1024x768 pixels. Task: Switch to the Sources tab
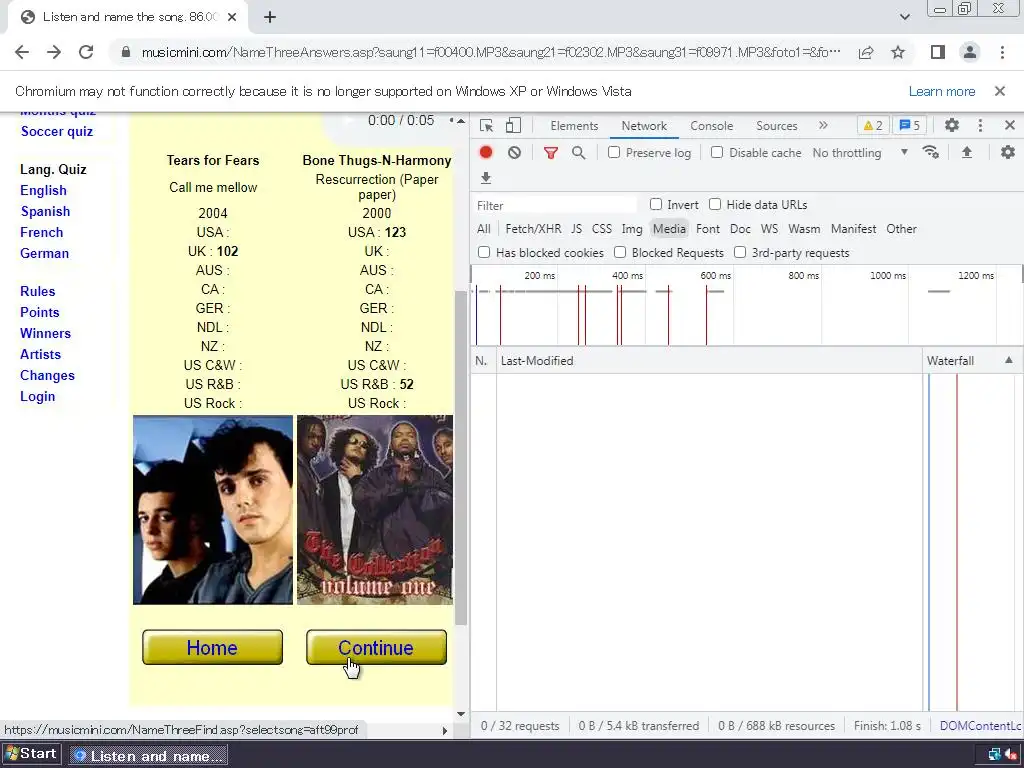[776, 126]
